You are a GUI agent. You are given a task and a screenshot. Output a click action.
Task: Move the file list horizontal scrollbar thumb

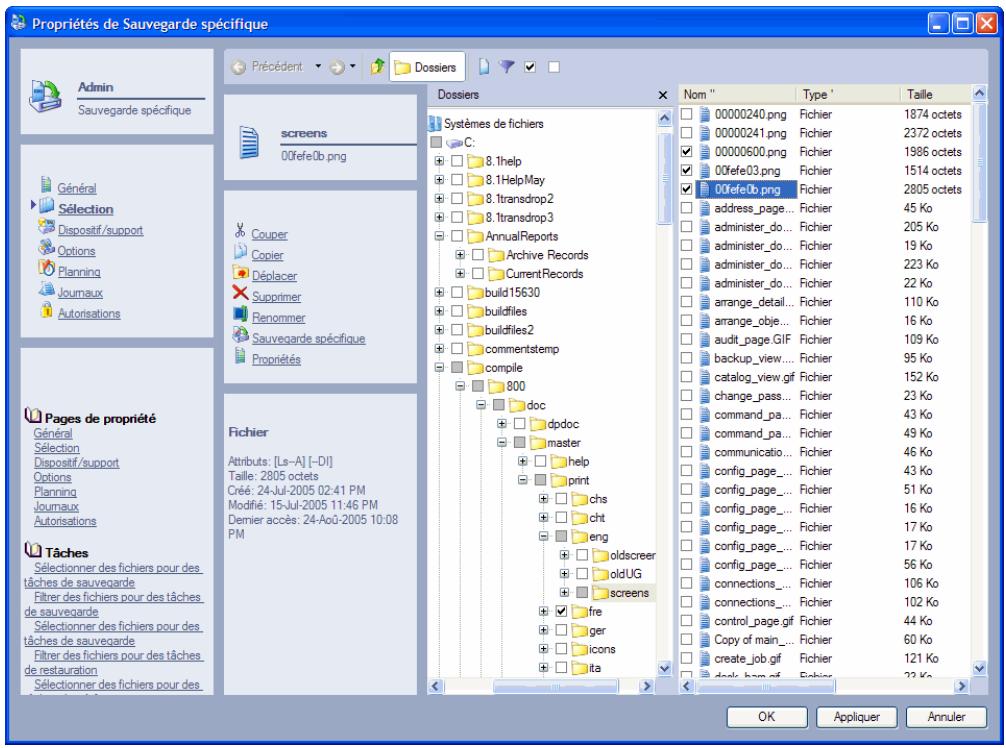point(766,686)
